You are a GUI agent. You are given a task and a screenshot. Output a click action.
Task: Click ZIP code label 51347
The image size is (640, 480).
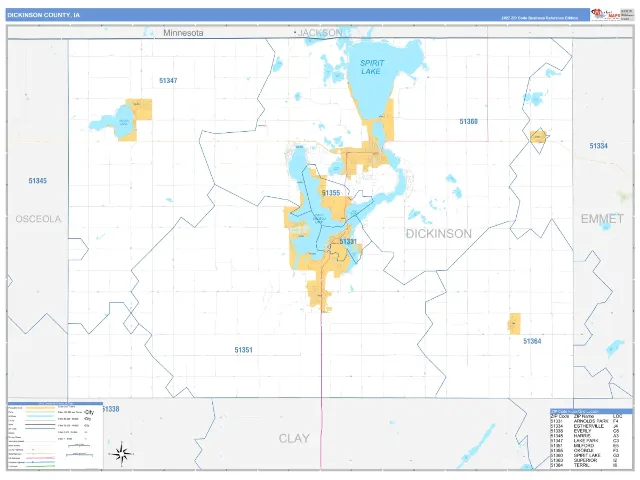(168, 81)
